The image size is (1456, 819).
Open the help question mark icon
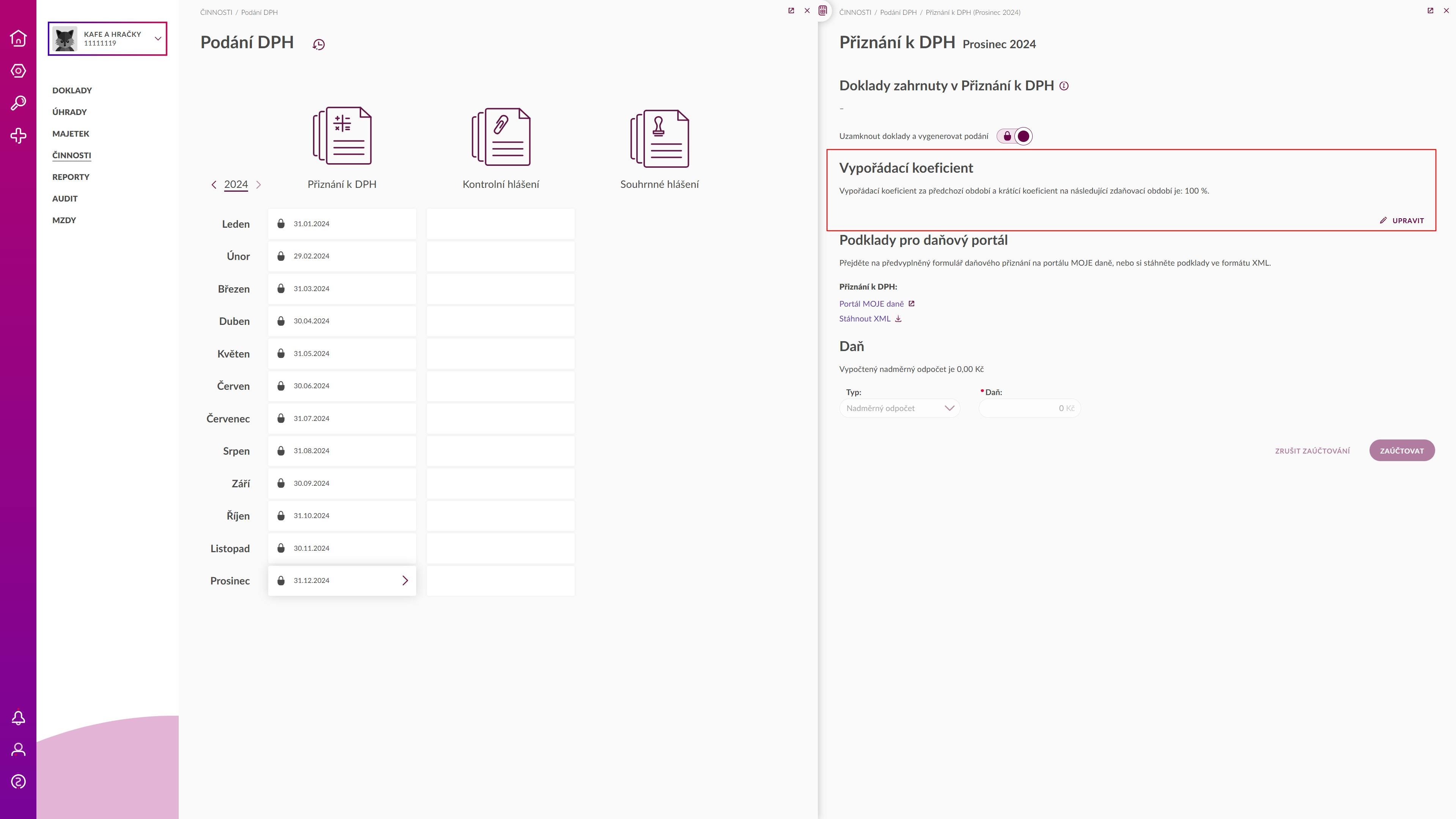click(18, 782)
